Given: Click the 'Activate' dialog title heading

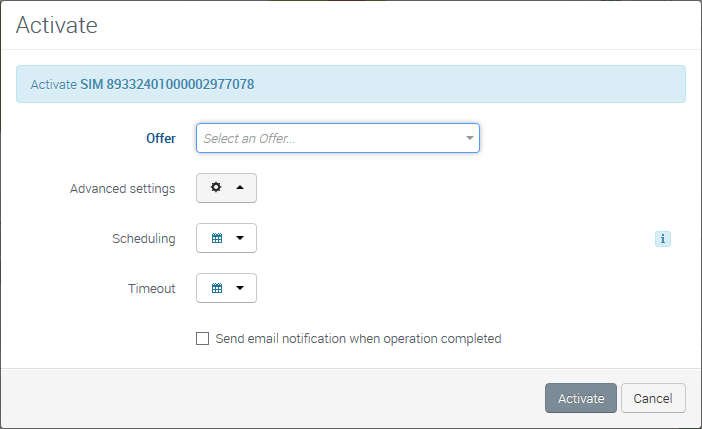Looking at the screenshot, I should click(x=57, y=25).
